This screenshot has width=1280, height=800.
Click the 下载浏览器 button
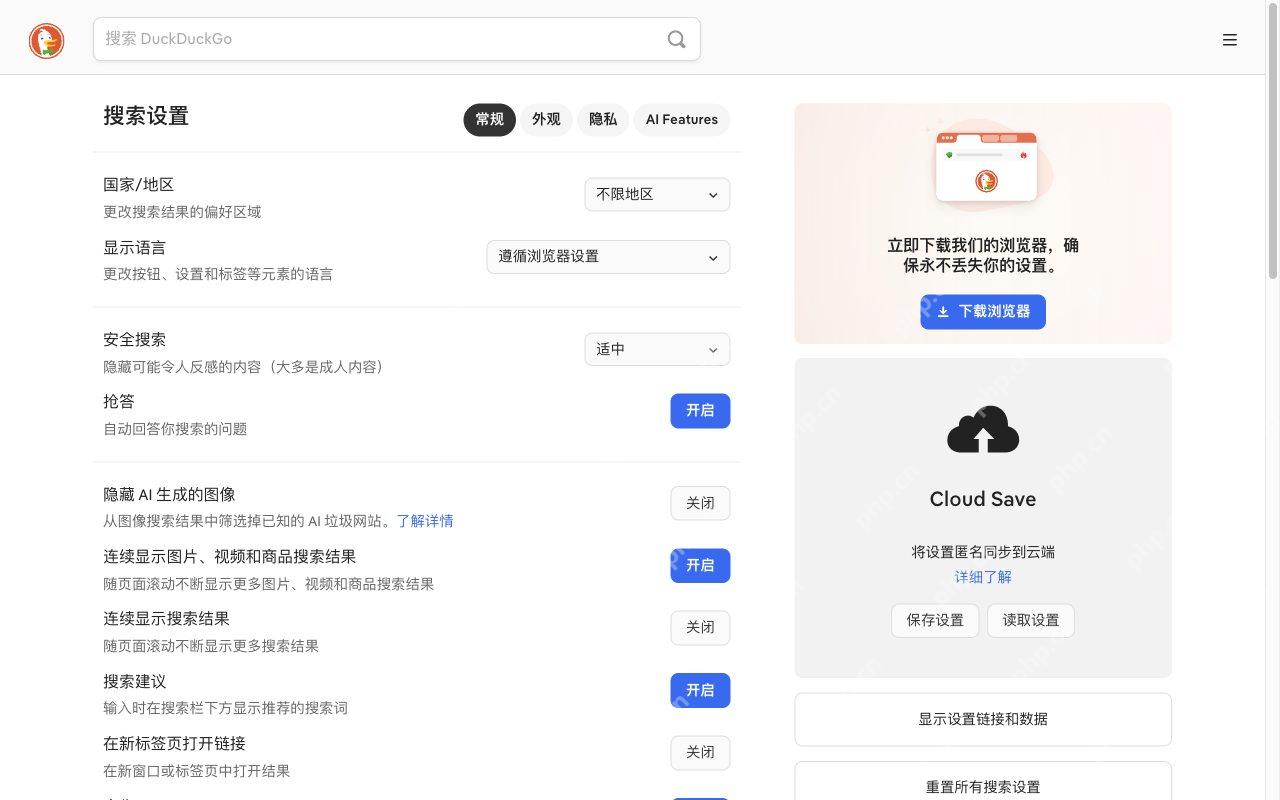click(x=983, y=312)
